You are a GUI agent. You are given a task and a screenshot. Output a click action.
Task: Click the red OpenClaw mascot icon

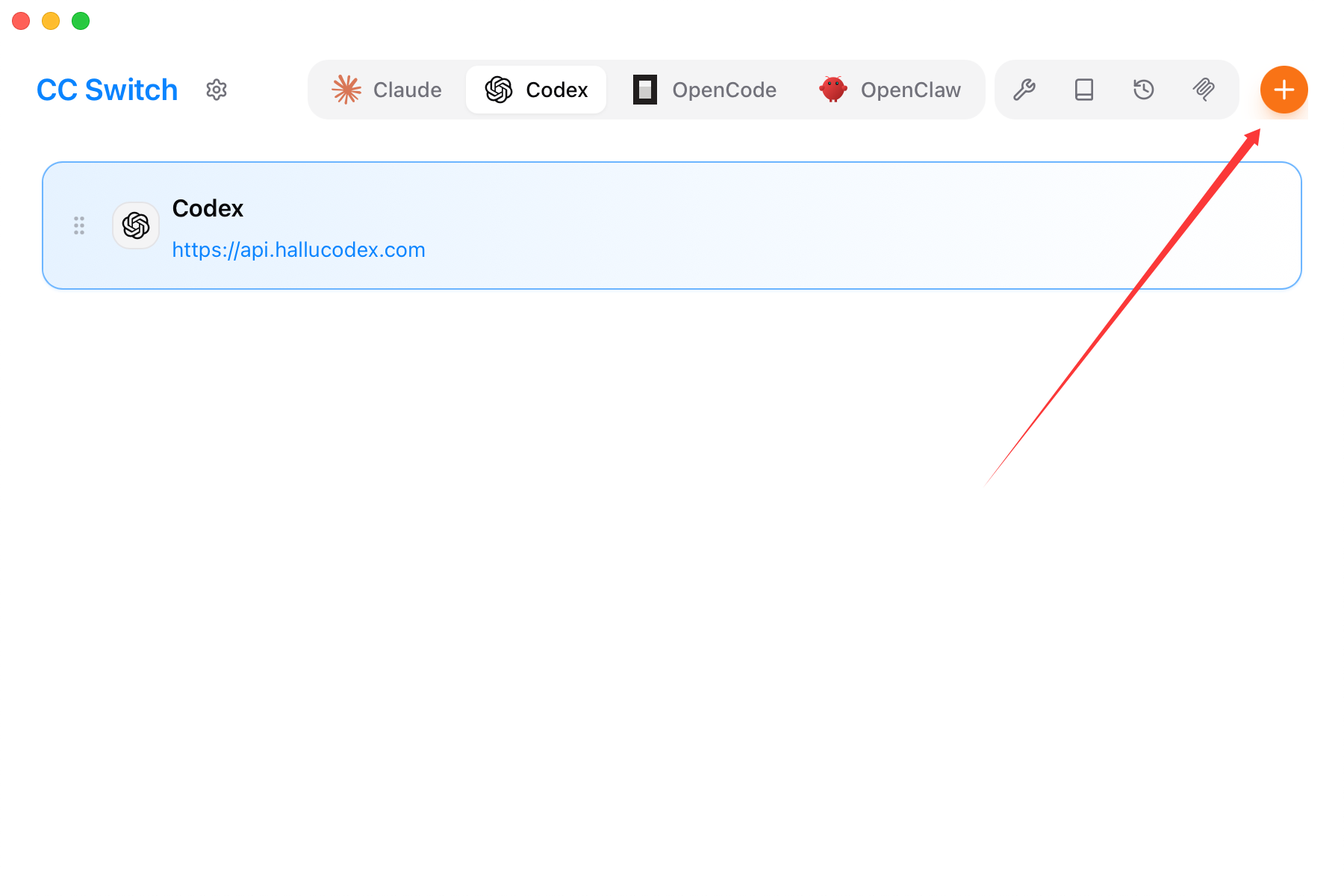click(x=833, y=90)
